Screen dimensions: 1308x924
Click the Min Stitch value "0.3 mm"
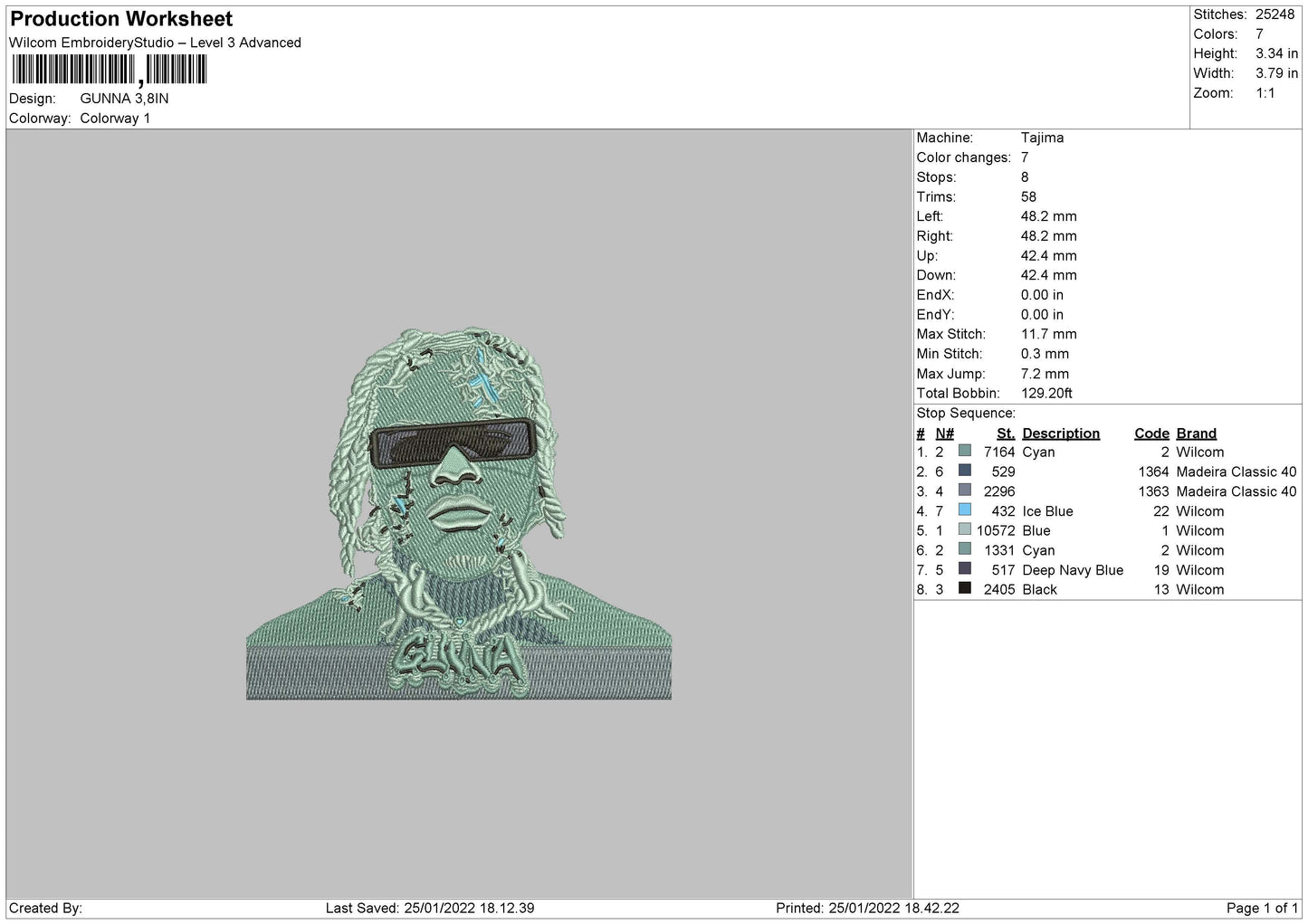[x=1045, y=354]
